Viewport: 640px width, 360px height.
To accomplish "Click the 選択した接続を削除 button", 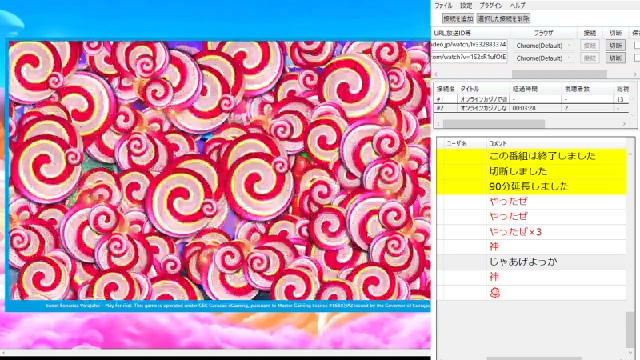I will pos(503,19).
